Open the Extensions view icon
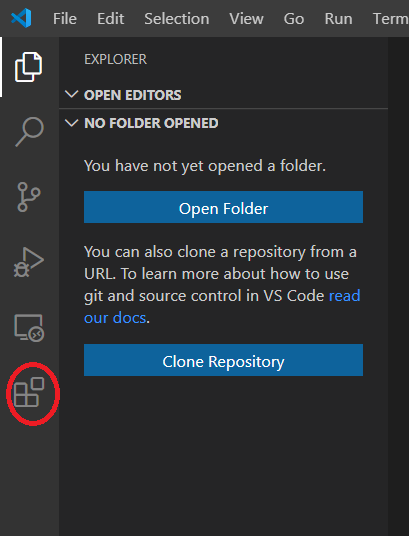 29,392
